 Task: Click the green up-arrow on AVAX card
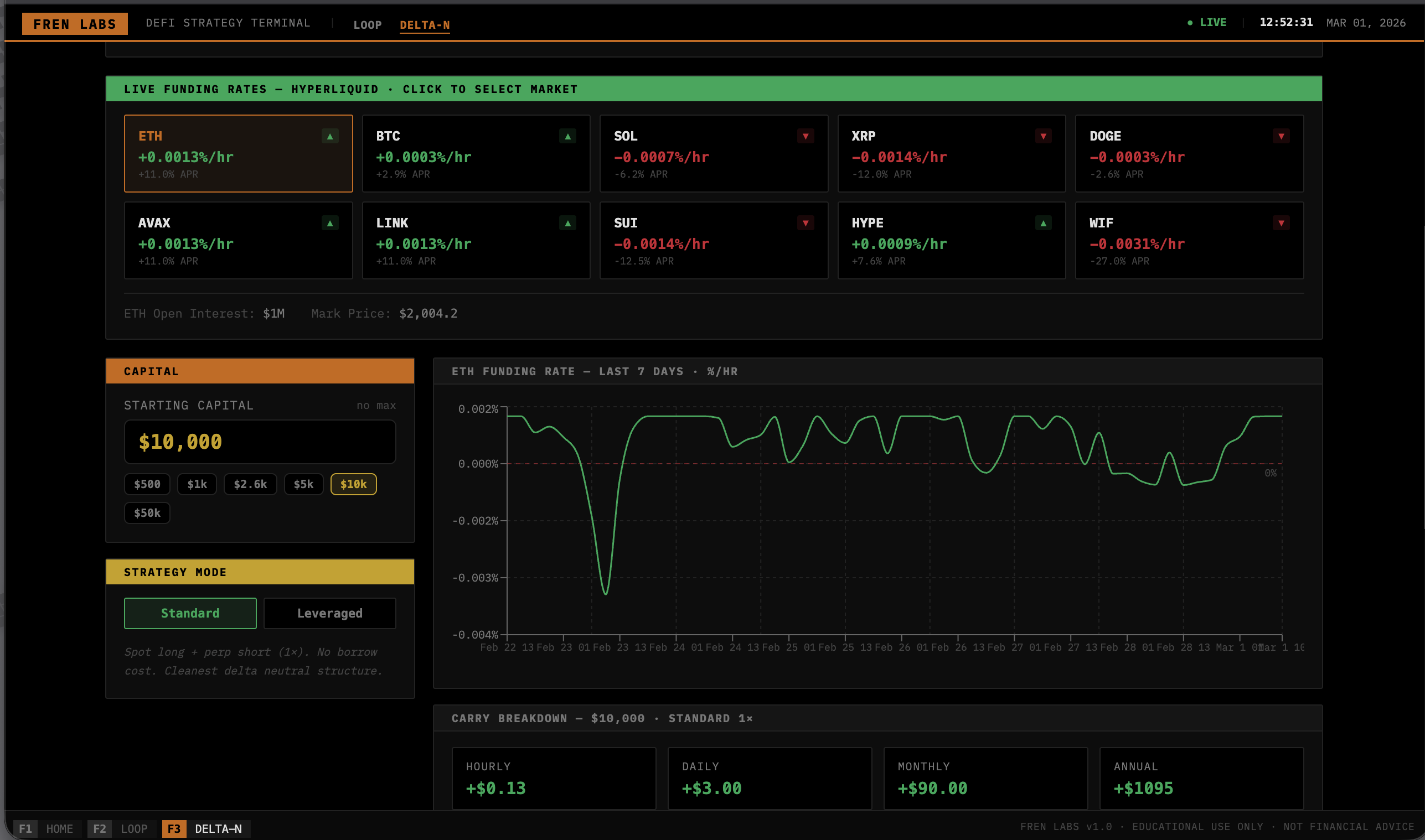[x=330, y=223]
